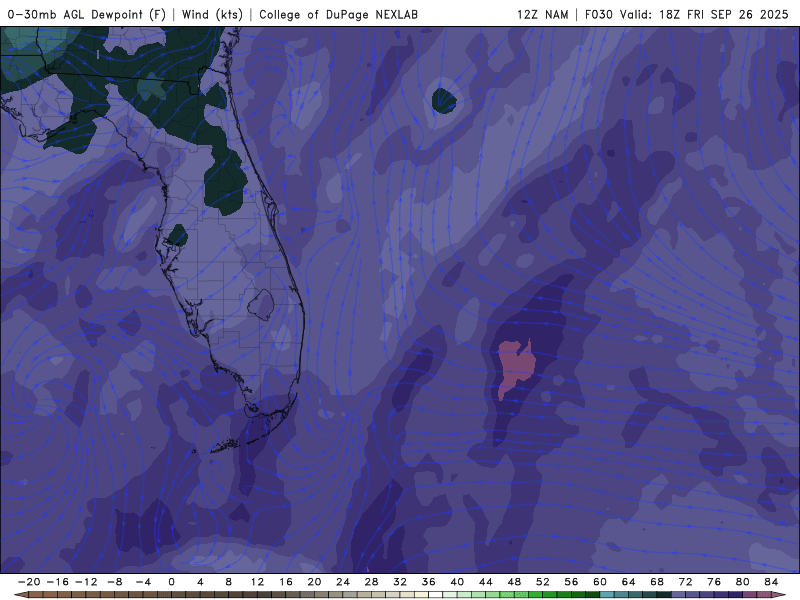Viewport: 800px width, 600px height.
Task: Click the 28 legend value
Action: coord(371,582)
